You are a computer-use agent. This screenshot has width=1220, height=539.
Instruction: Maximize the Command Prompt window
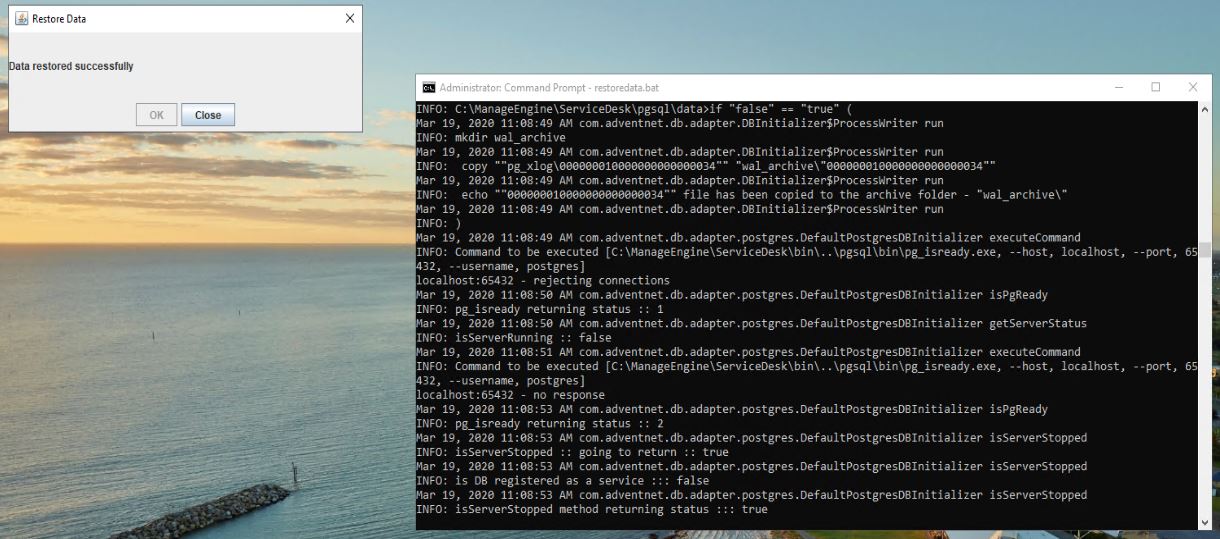click(1155, 87)
